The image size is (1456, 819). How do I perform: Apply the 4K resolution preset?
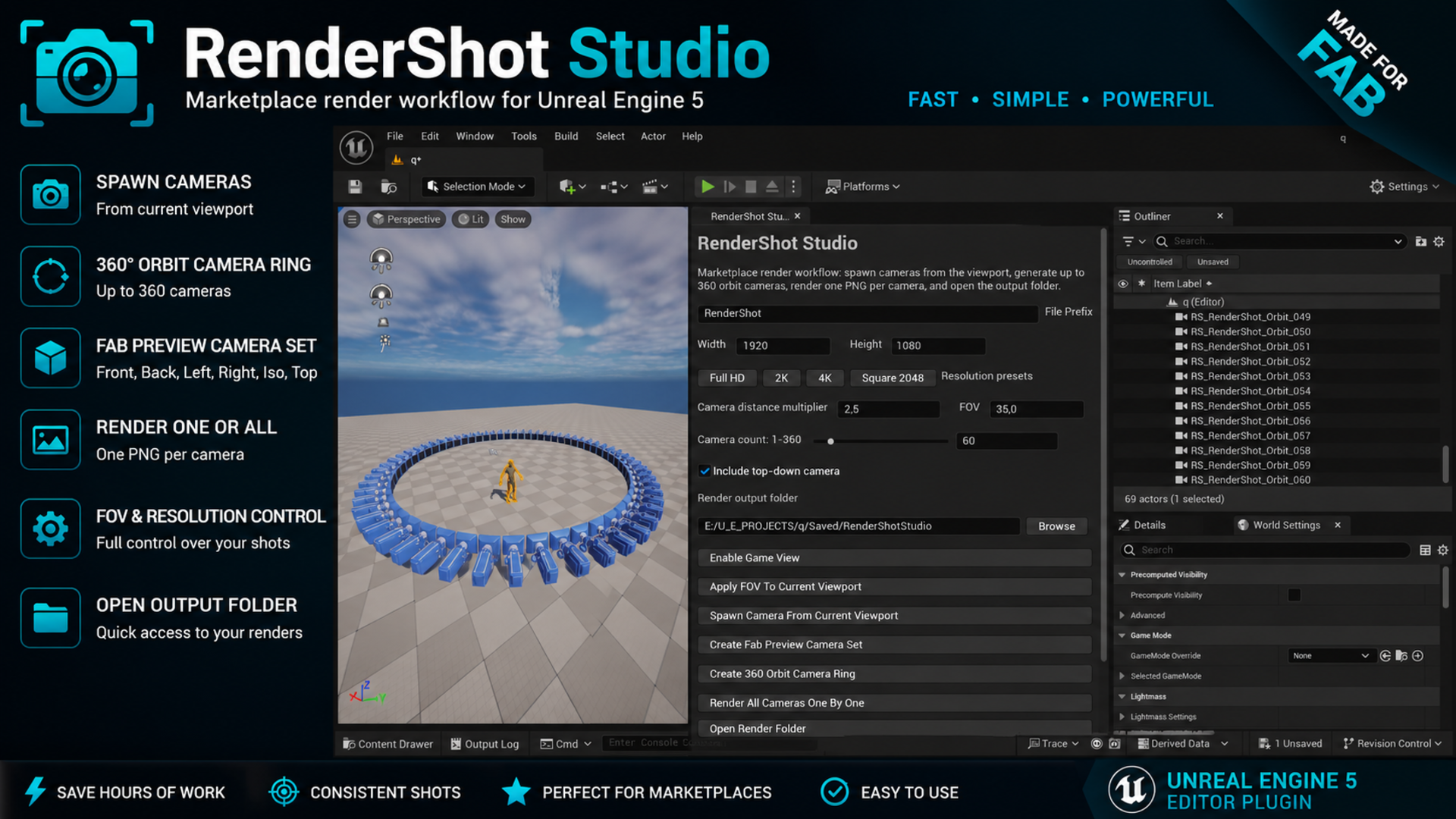click(x=824, y=378)
